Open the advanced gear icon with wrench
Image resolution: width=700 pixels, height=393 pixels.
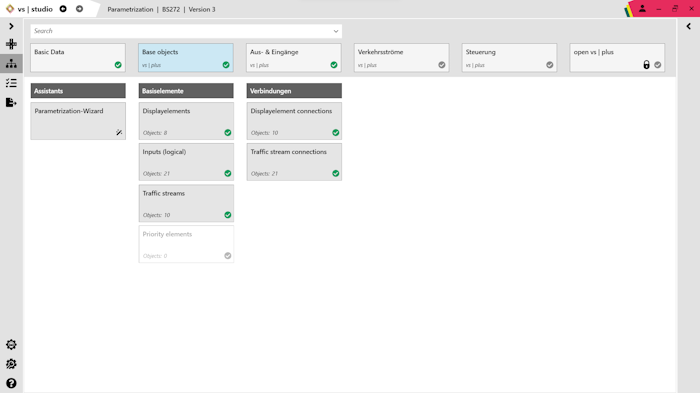pos(11,364)
